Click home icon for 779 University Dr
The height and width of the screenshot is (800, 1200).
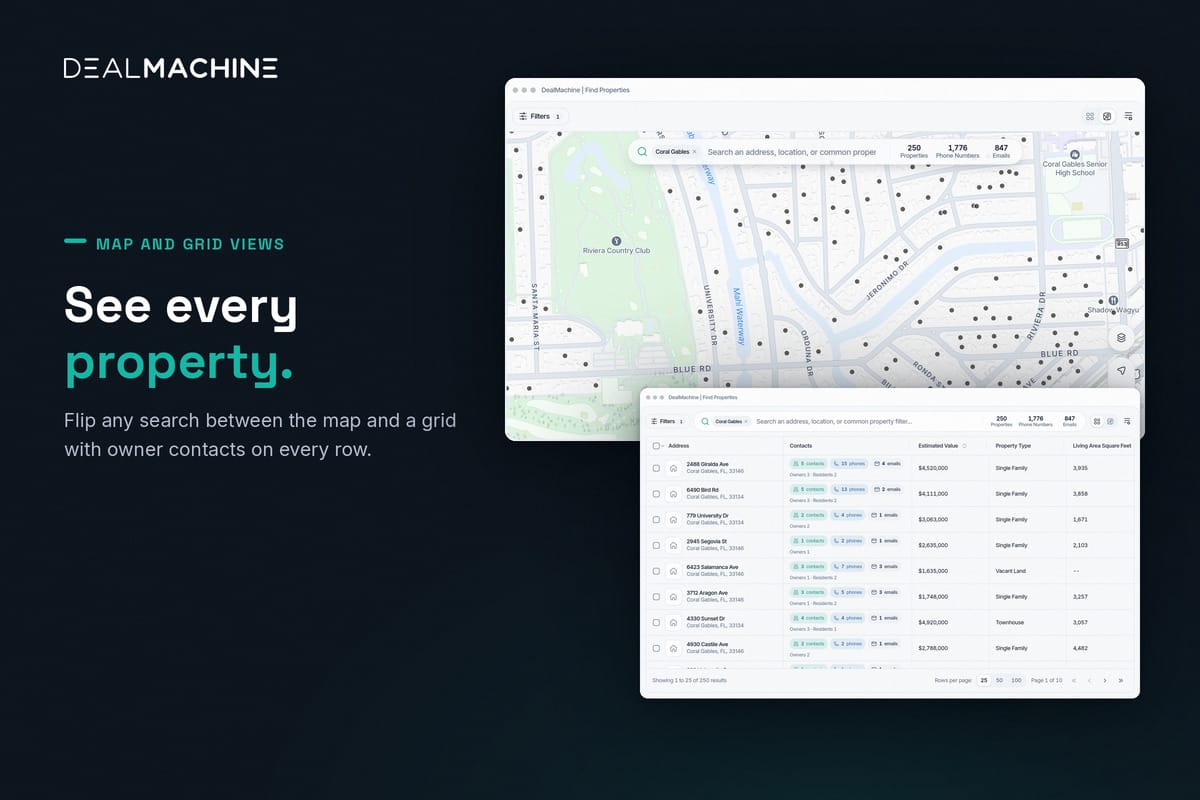674,520
